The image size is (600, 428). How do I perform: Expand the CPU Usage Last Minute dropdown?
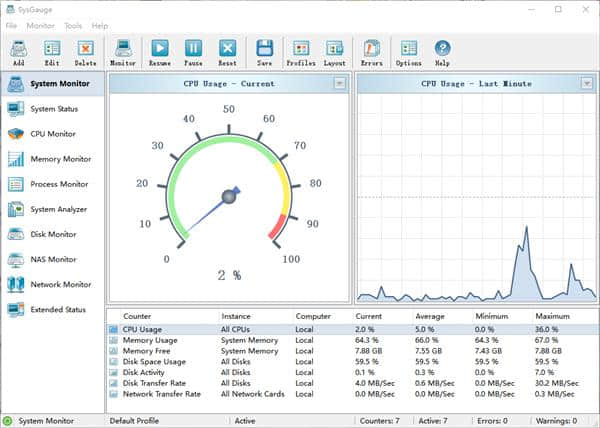(x=586, y=84)
